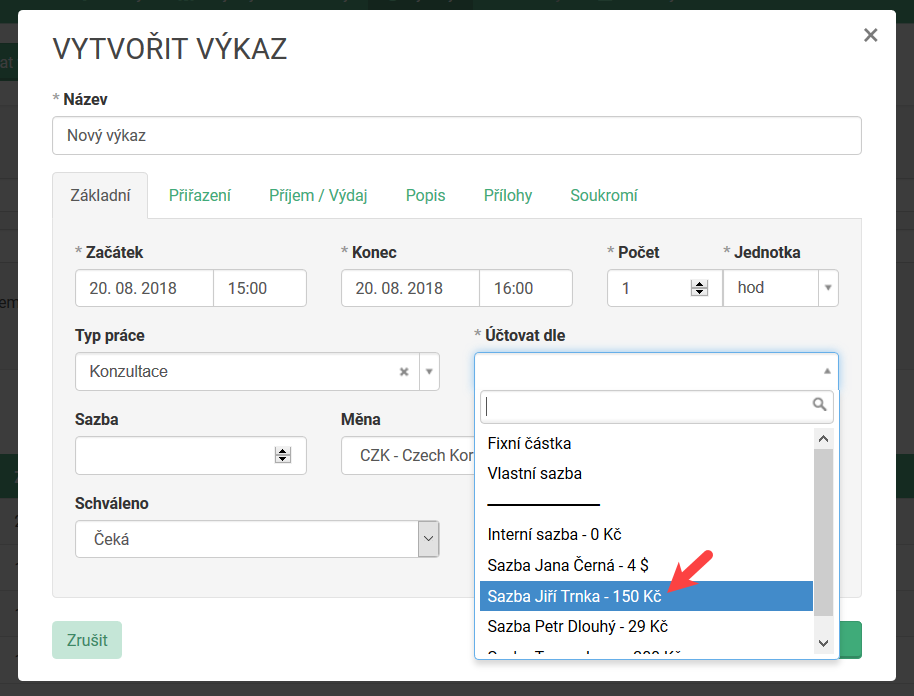Click the search magnifier icon in dropdown
914x696 pixels.
(x=820, y=405)
